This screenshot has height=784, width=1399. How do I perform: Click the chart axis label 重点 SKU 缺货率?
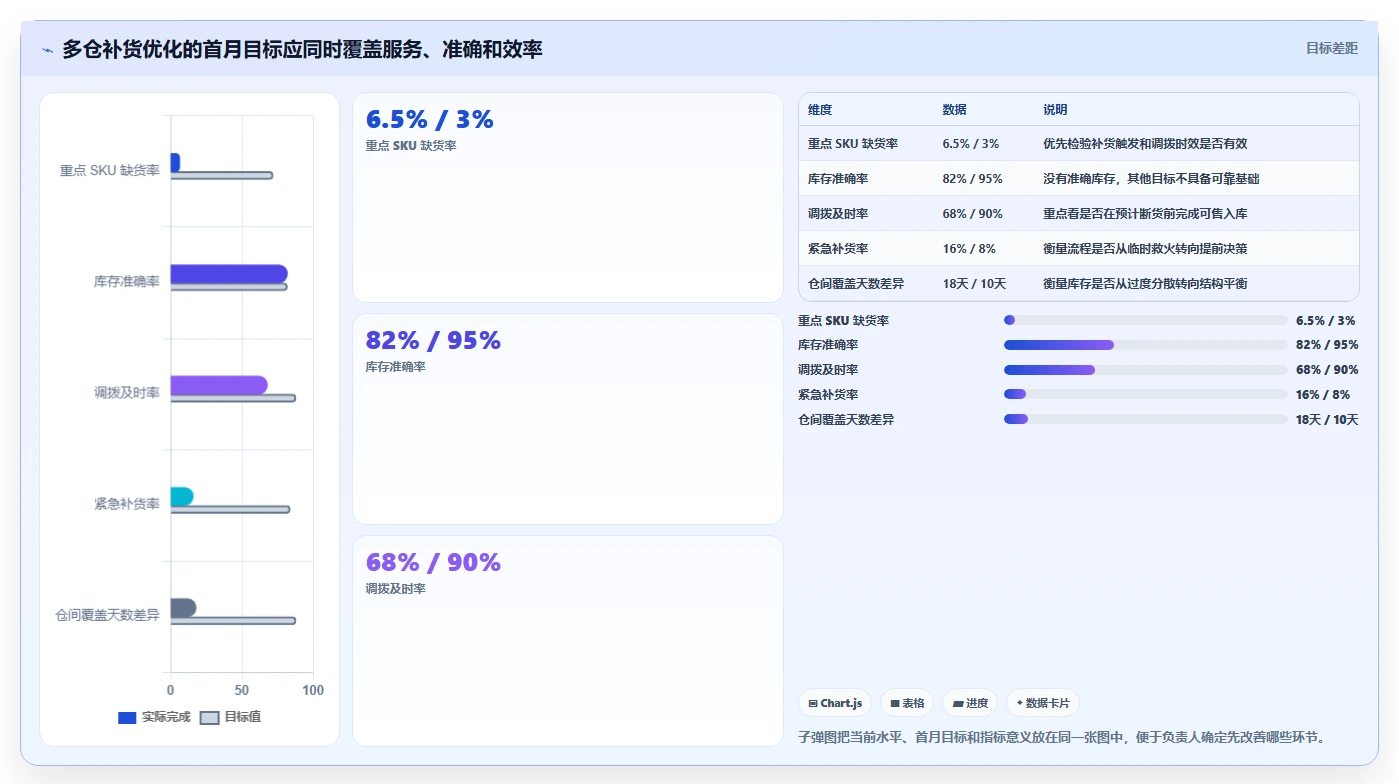click(x=110, y=171)
